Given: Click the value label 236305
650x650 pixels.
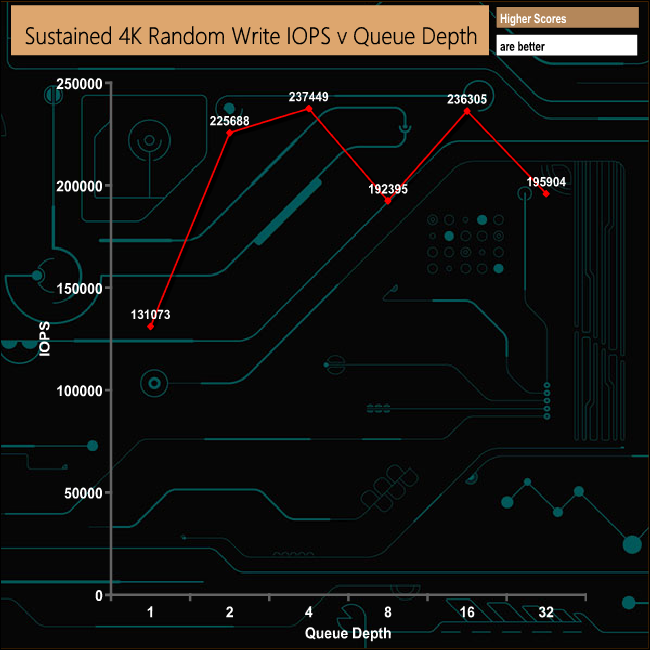Looking at the screenshot, I should pos(467,99).
